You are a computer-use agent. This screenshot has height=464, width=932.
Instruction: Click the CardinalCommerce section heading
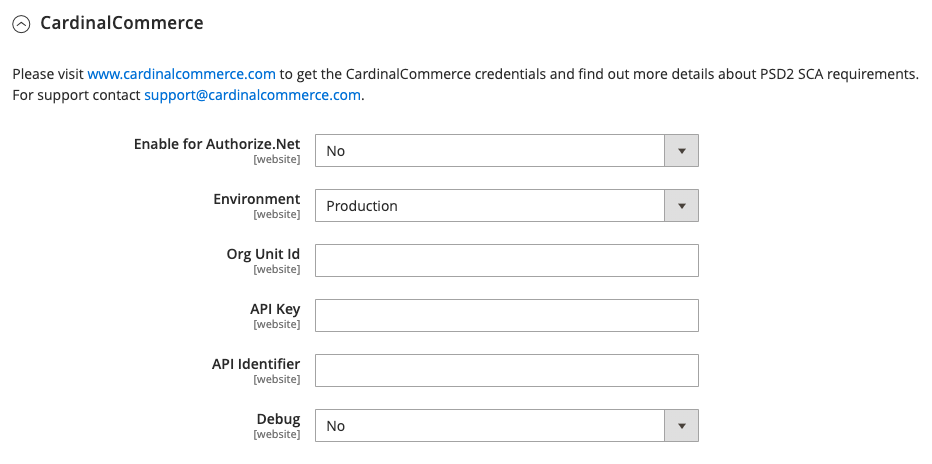click(x=122, y=23)
